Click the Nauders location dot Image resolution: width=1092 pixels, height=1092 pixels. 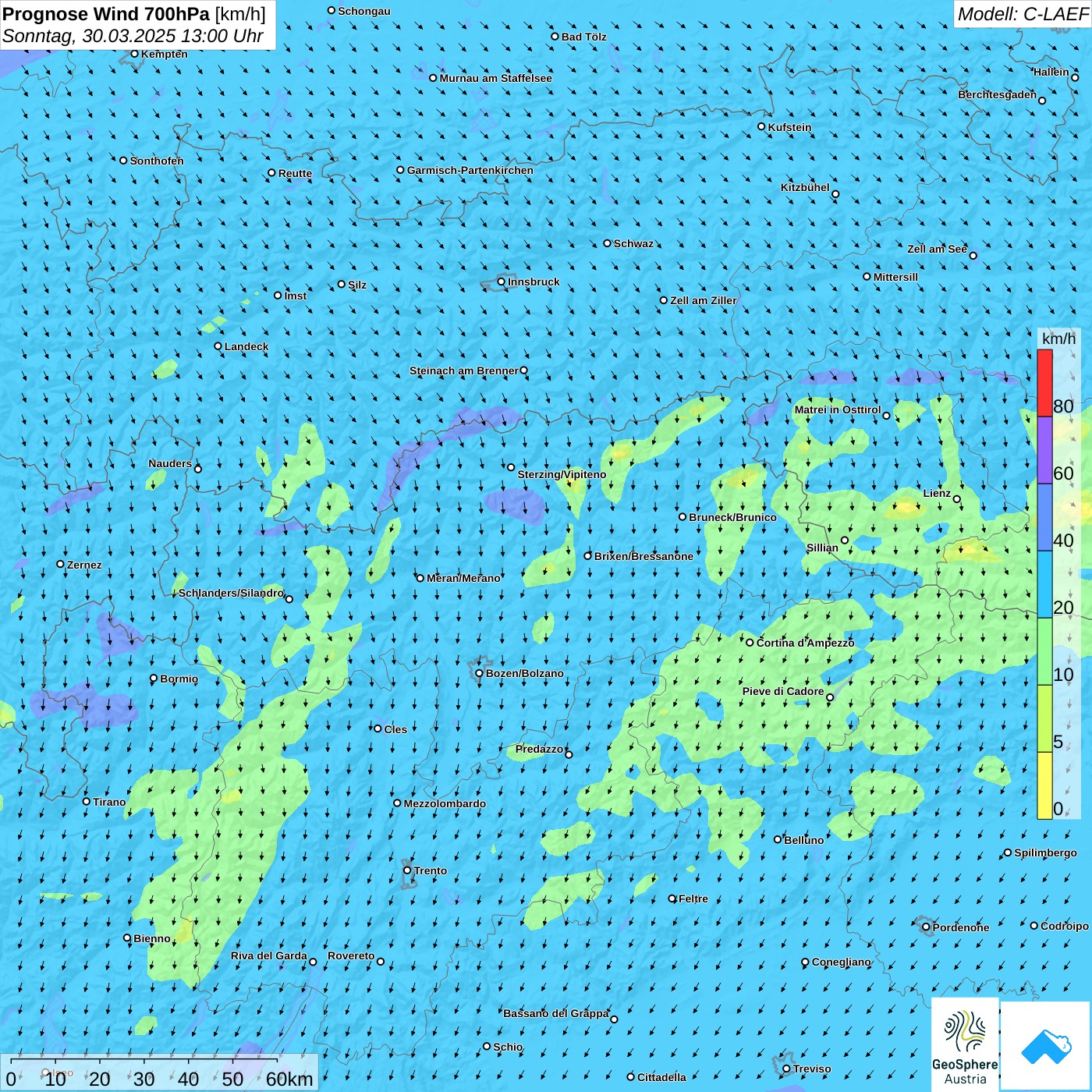(198, 469)
